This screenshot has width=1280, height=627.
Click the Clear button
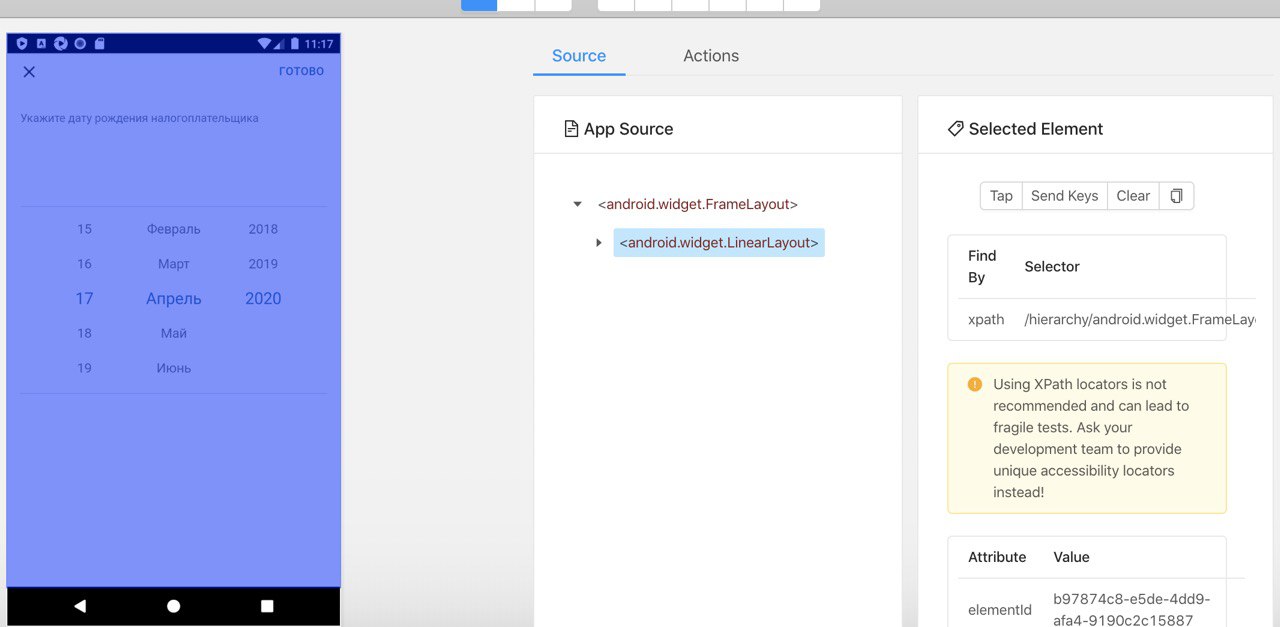(x=1133, y=196)
